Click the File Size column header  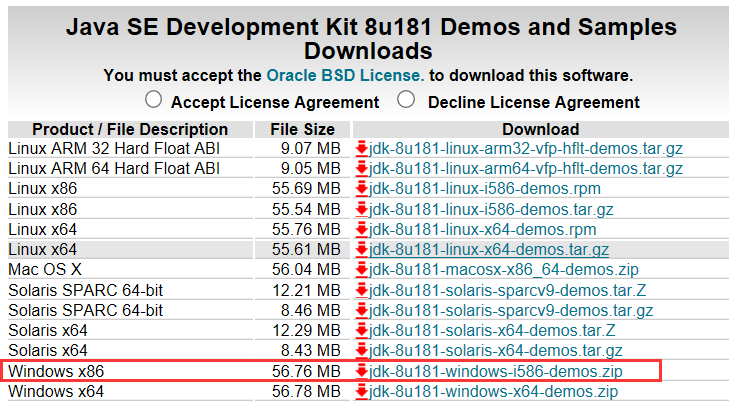(x=302, y=129)
